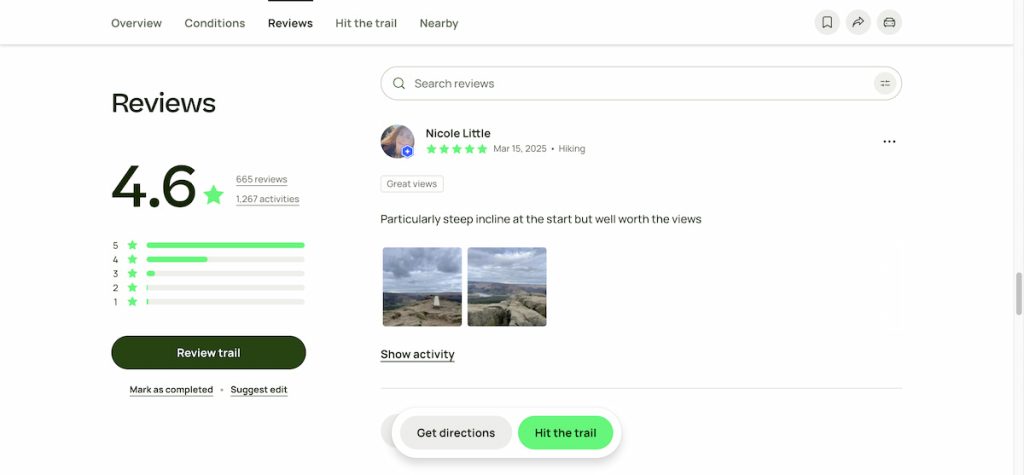Click the Nicole Little reviewer name

tap(458, 133)
